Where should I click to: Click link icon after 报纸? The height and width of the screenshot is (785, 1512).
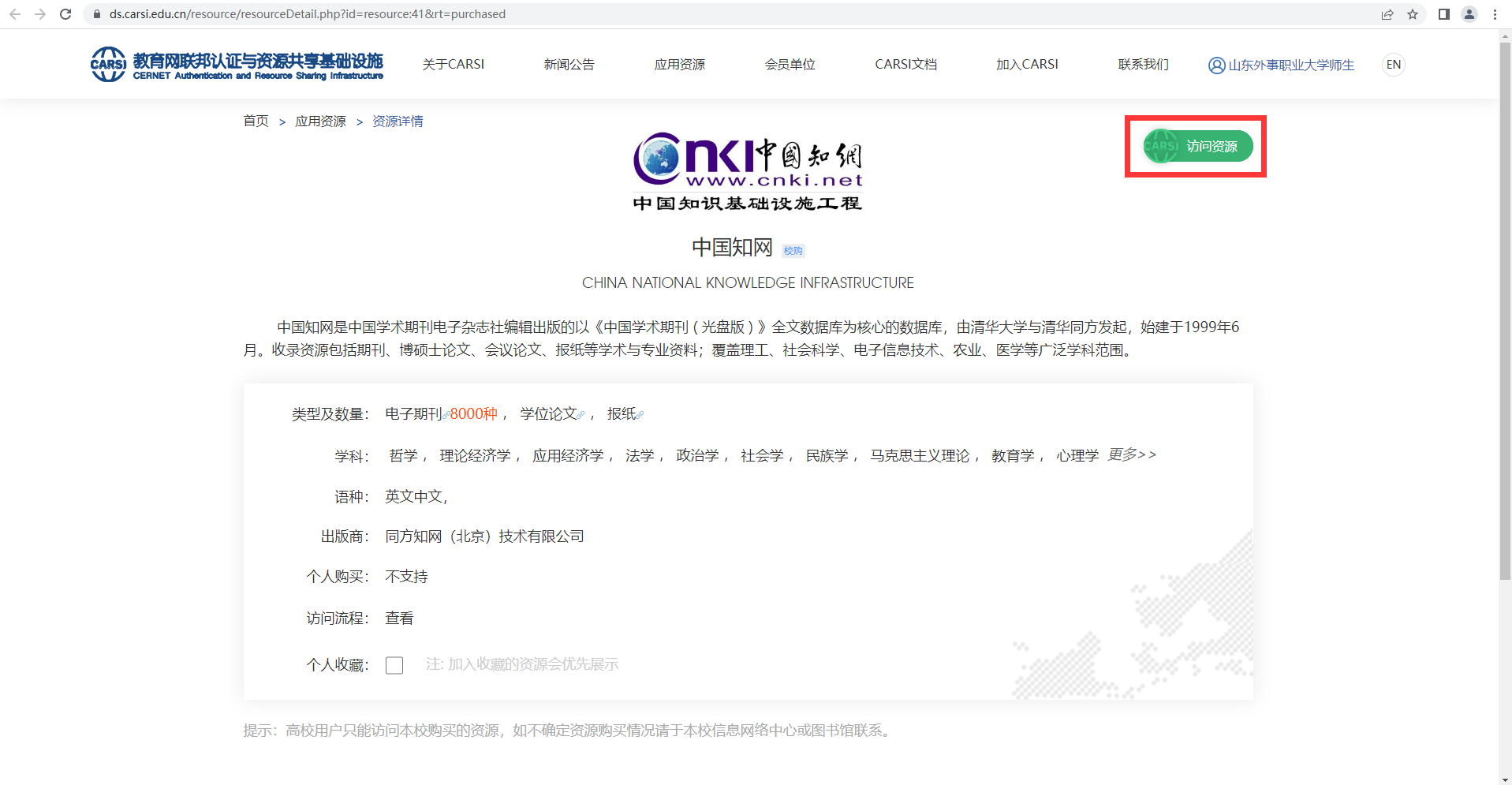point(640,415)
